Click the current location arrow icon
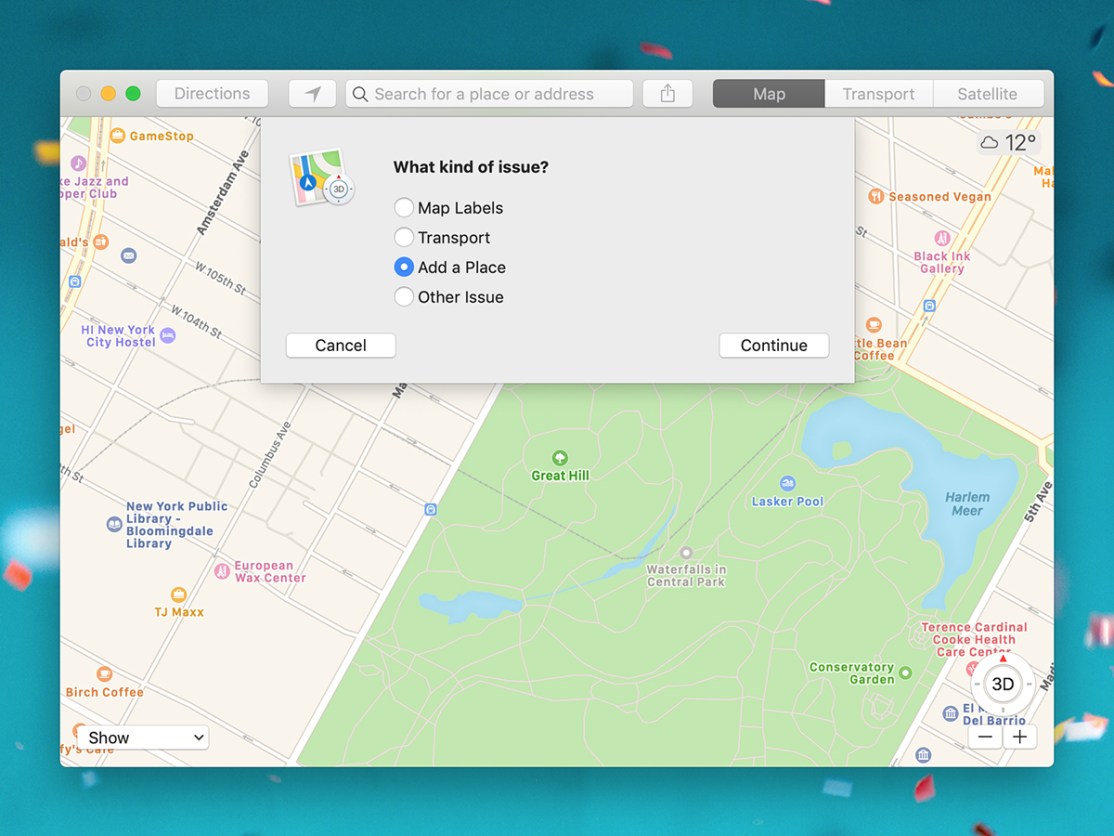 click(312, 93)
